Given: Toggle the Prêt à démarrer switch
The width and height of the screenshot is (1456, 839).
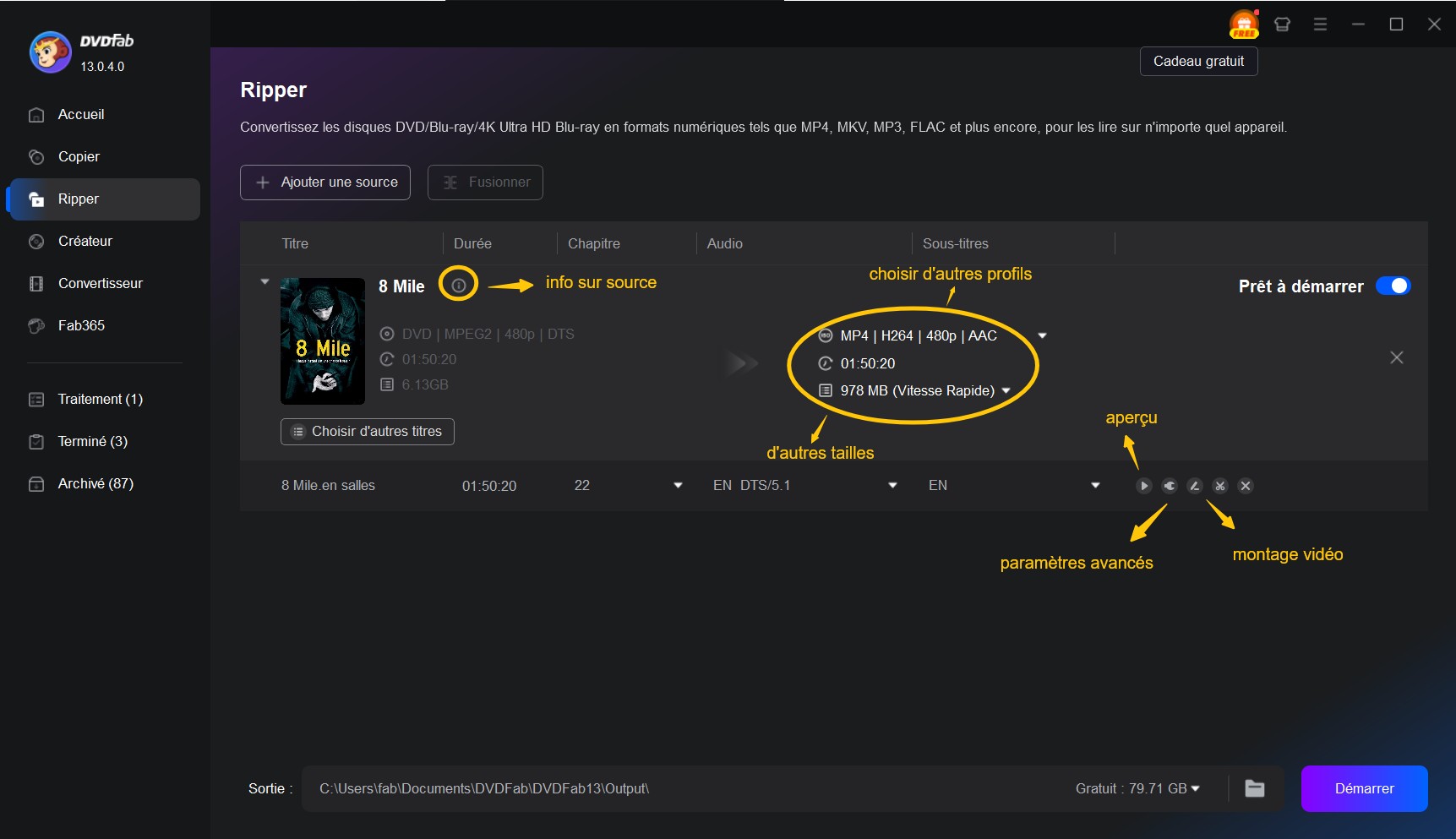Looking at the screenshot, I should pyautogui.click(x=1393, y=286).
